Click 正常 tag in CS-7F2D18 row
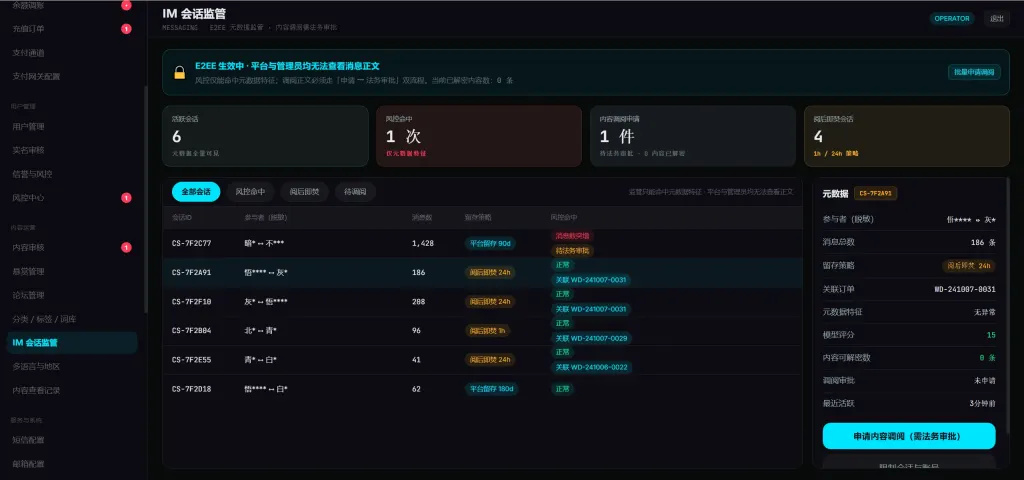The width and height of the screenshot is (1024, 480). (x=562, y=389)
